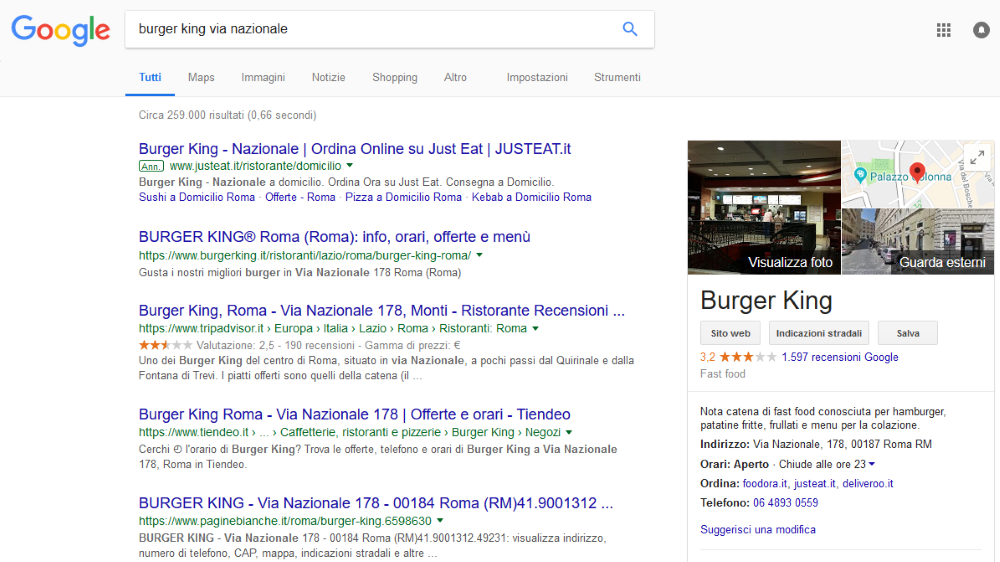Open dropdown arrow beside tiendeo.it URL

click(x=569, y=433)
